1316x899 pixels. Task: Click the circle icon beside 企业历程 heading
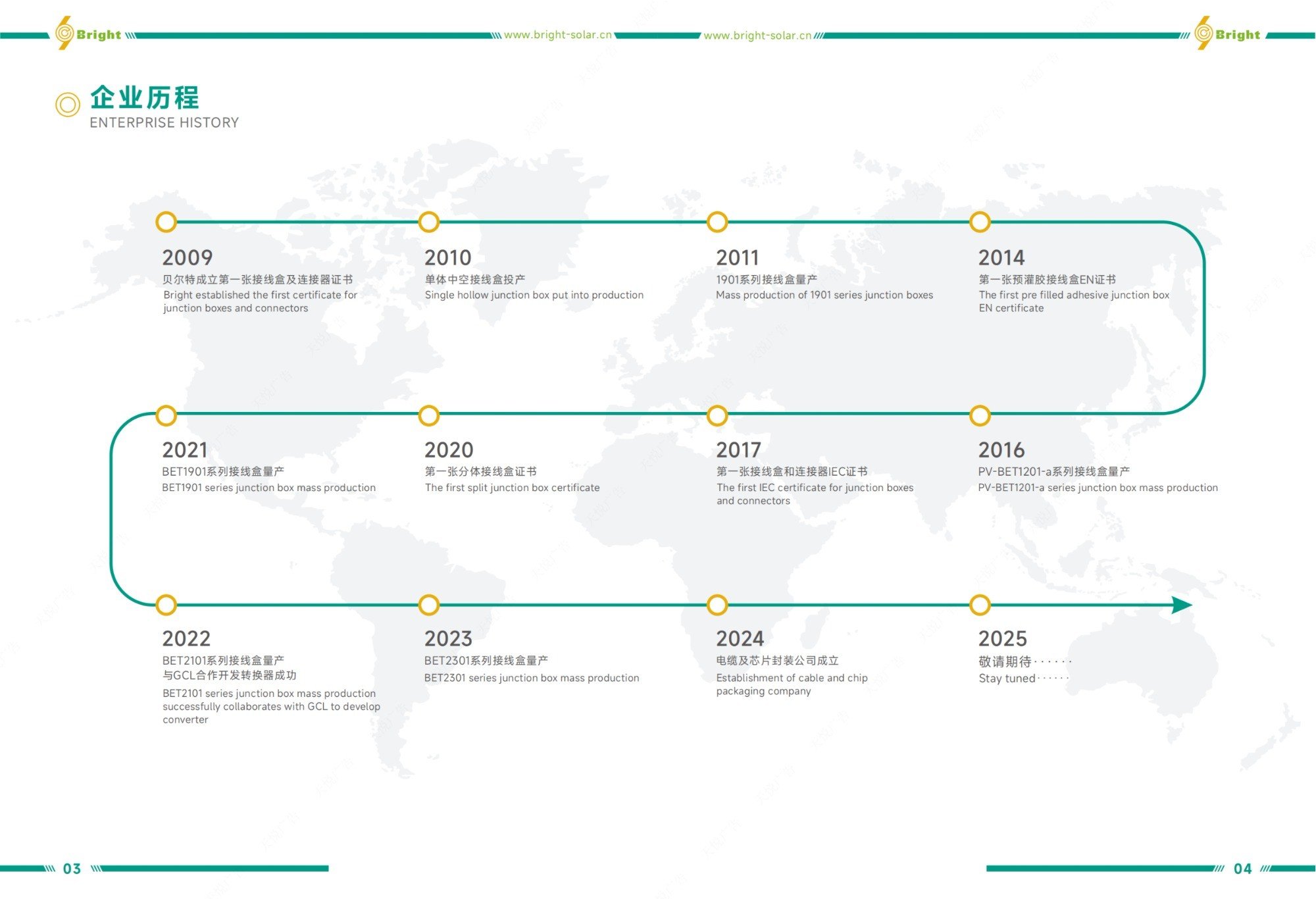click(x=67, y=105)
